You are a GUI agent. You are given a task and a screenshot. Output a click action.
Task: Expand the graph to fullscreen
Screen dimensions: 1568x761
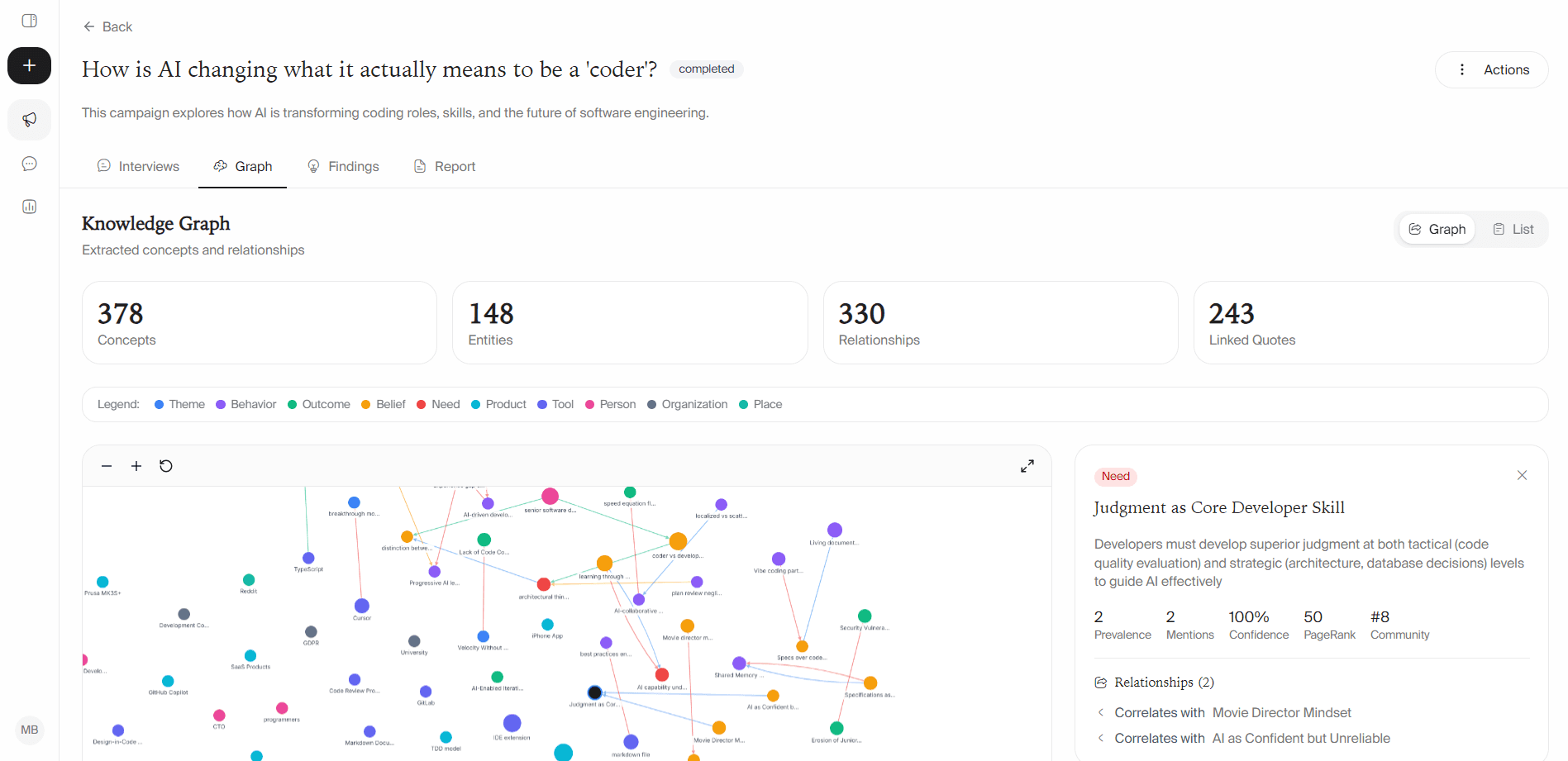coord(1027,465)
